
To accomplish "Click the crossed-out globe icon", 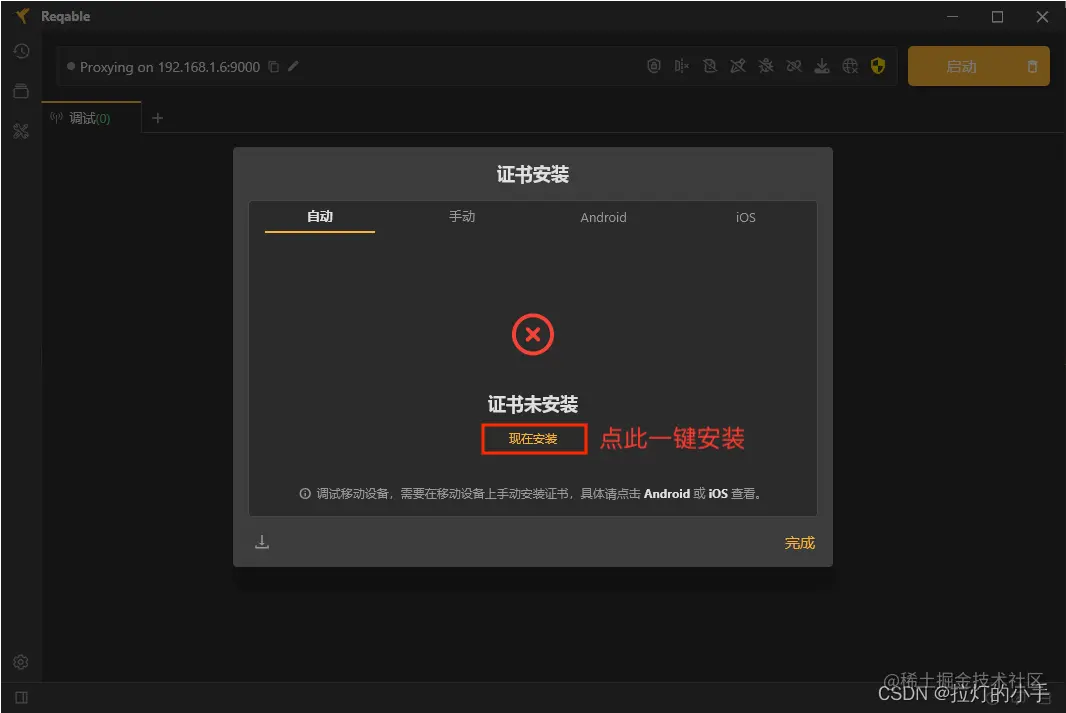I will point(850,66).
